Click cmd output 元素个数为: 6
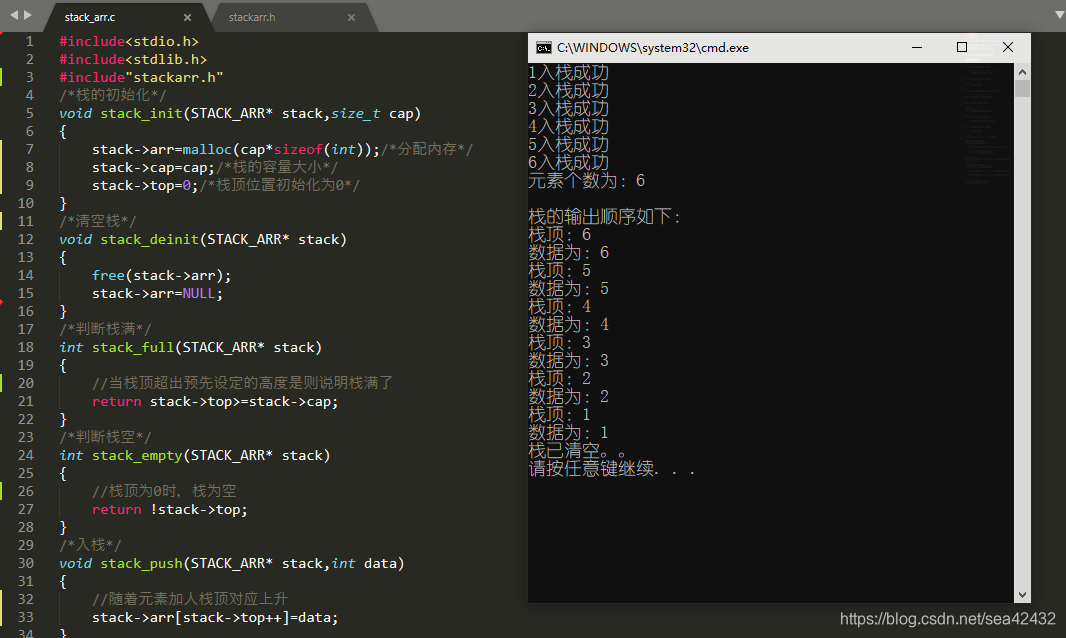This screenshot has height=638, width=1066. tap(587, 181)
